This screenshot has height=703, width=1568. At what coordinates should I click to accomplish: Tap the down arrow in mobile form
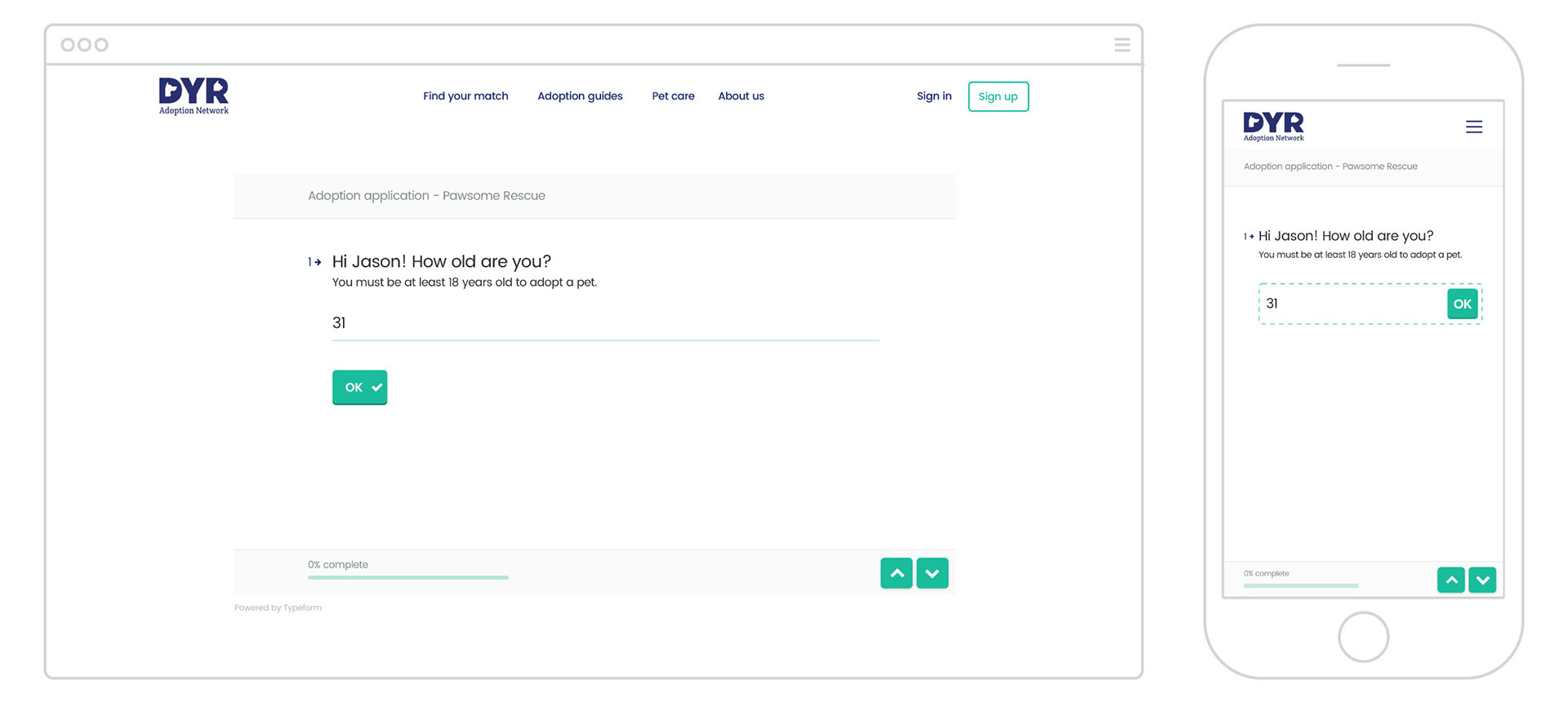pyautogui.click(x=1482, y=580)
